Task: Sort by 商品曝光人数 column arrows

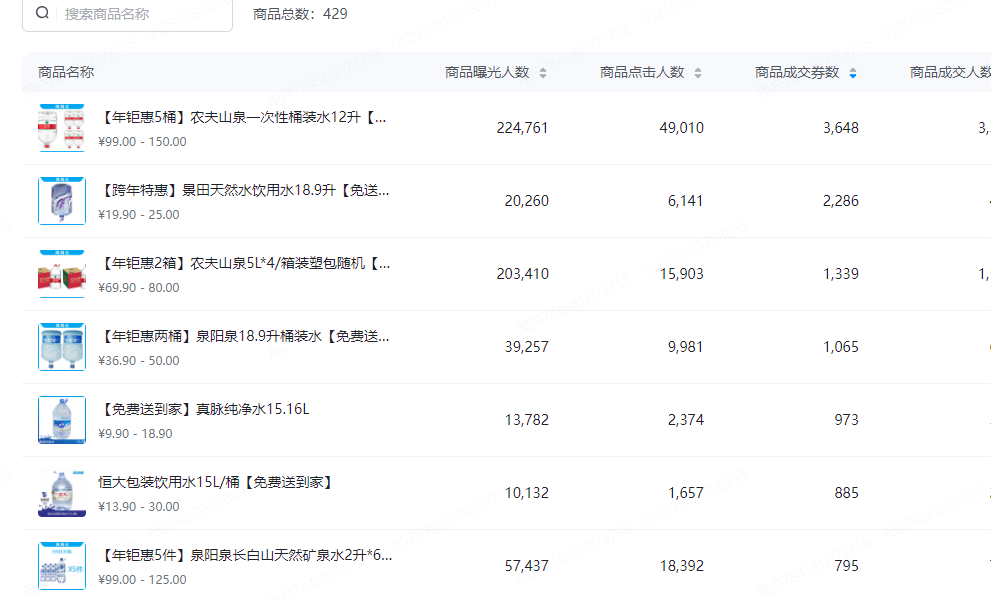Action: [x=543, y=73]
